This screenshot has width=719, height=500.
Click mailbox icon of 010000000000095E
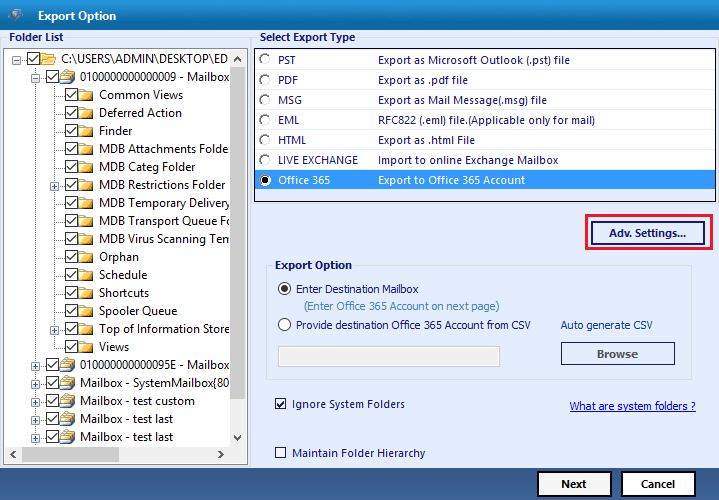tap(67, 365)
